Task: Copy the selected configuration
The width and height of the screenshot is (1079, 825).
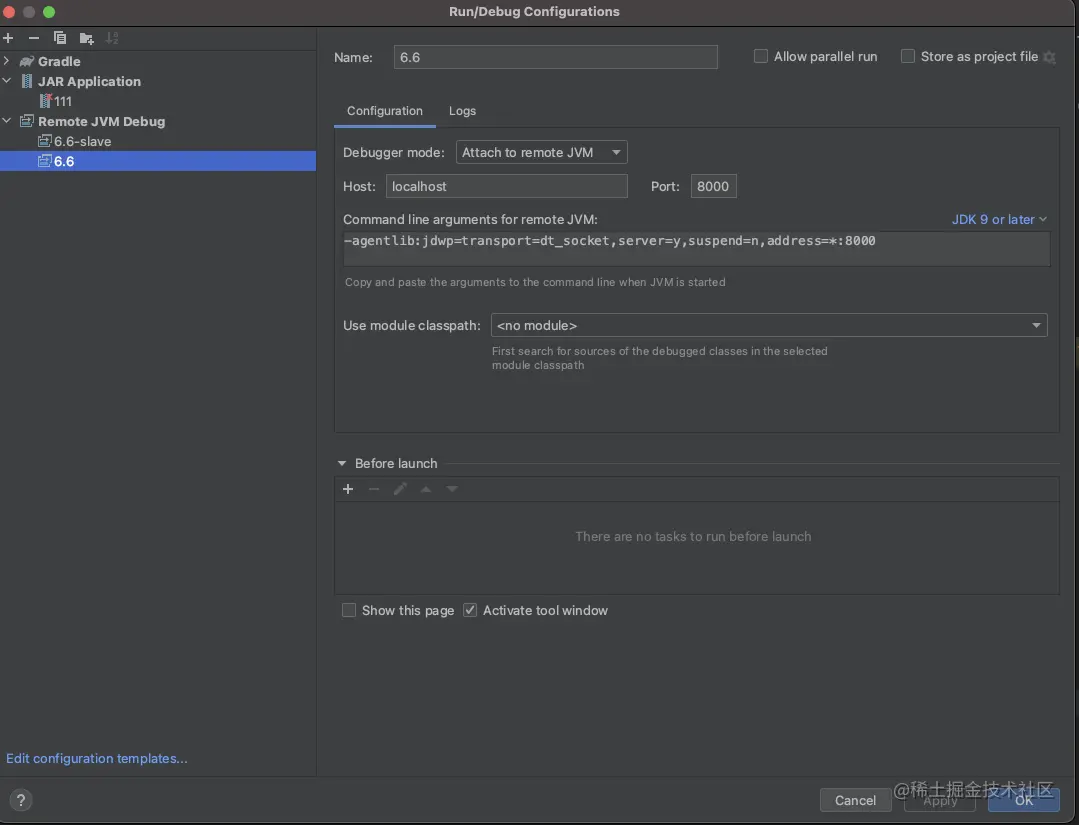Action: coord(60,38)
